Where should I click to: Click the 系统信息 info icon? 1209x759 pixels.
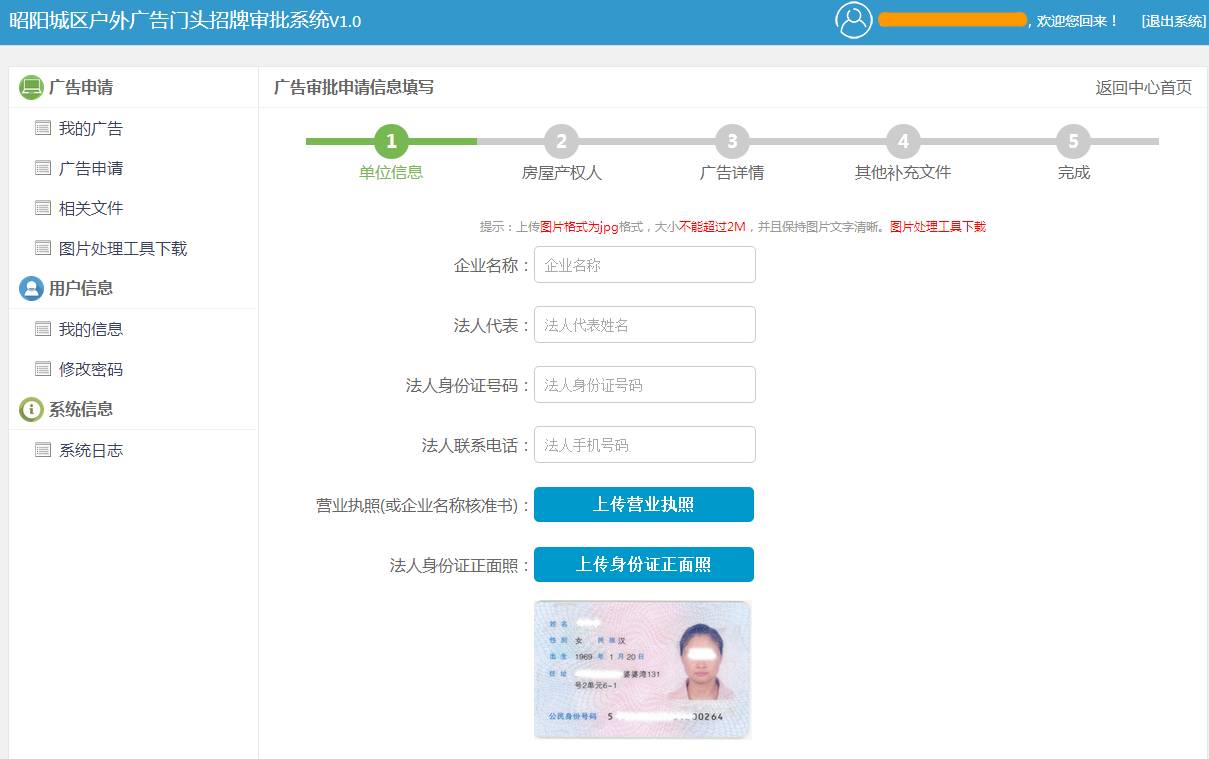pyautogui.click(x=29, y=409)
